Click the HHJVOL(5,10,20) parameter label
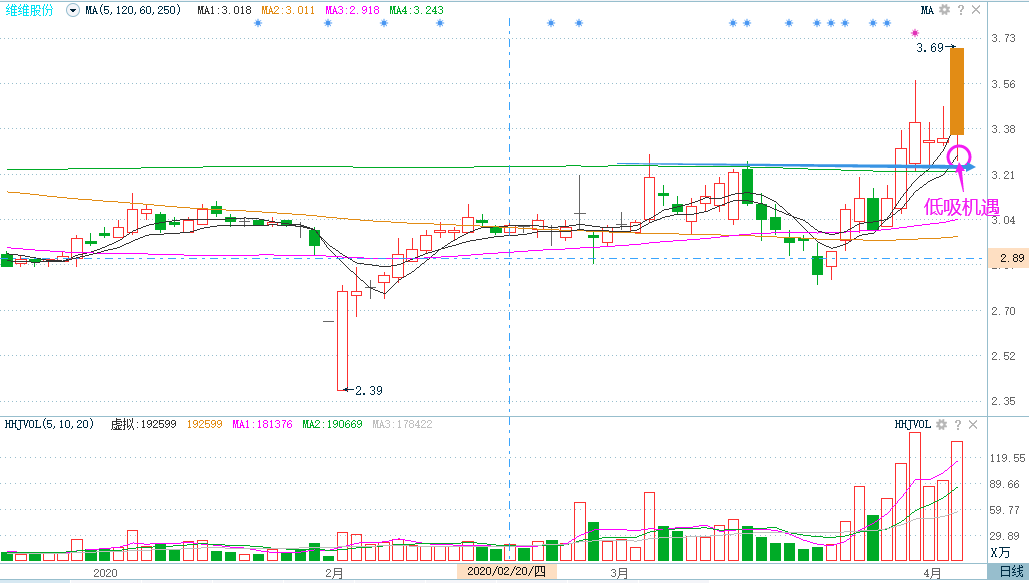This screenshot has width=1029, height=583. (49, 424)
